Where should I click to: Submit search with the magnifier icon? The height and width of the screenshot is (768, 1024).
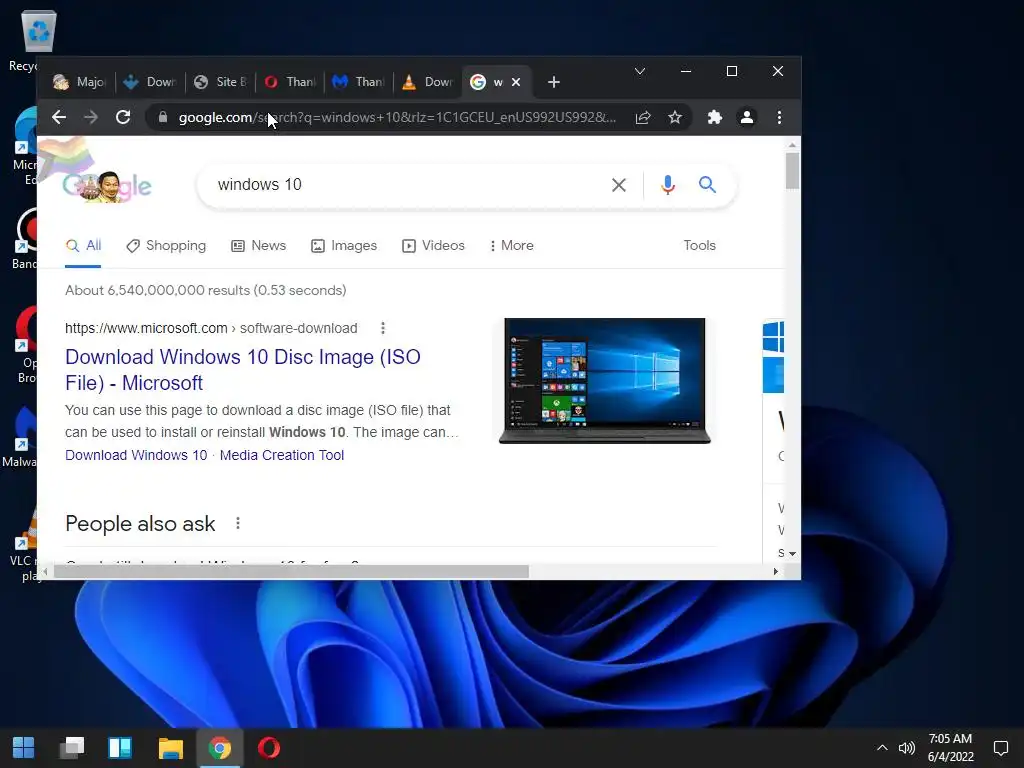click(707, 185)
